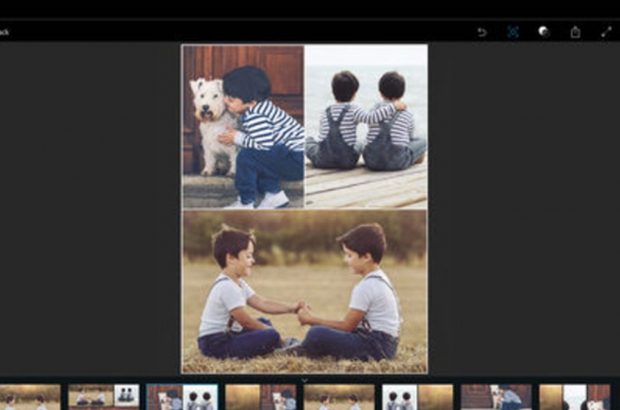Click the Back button in the top bar
This screenshot has width=620, height=410.
click(x=5, y=32)
